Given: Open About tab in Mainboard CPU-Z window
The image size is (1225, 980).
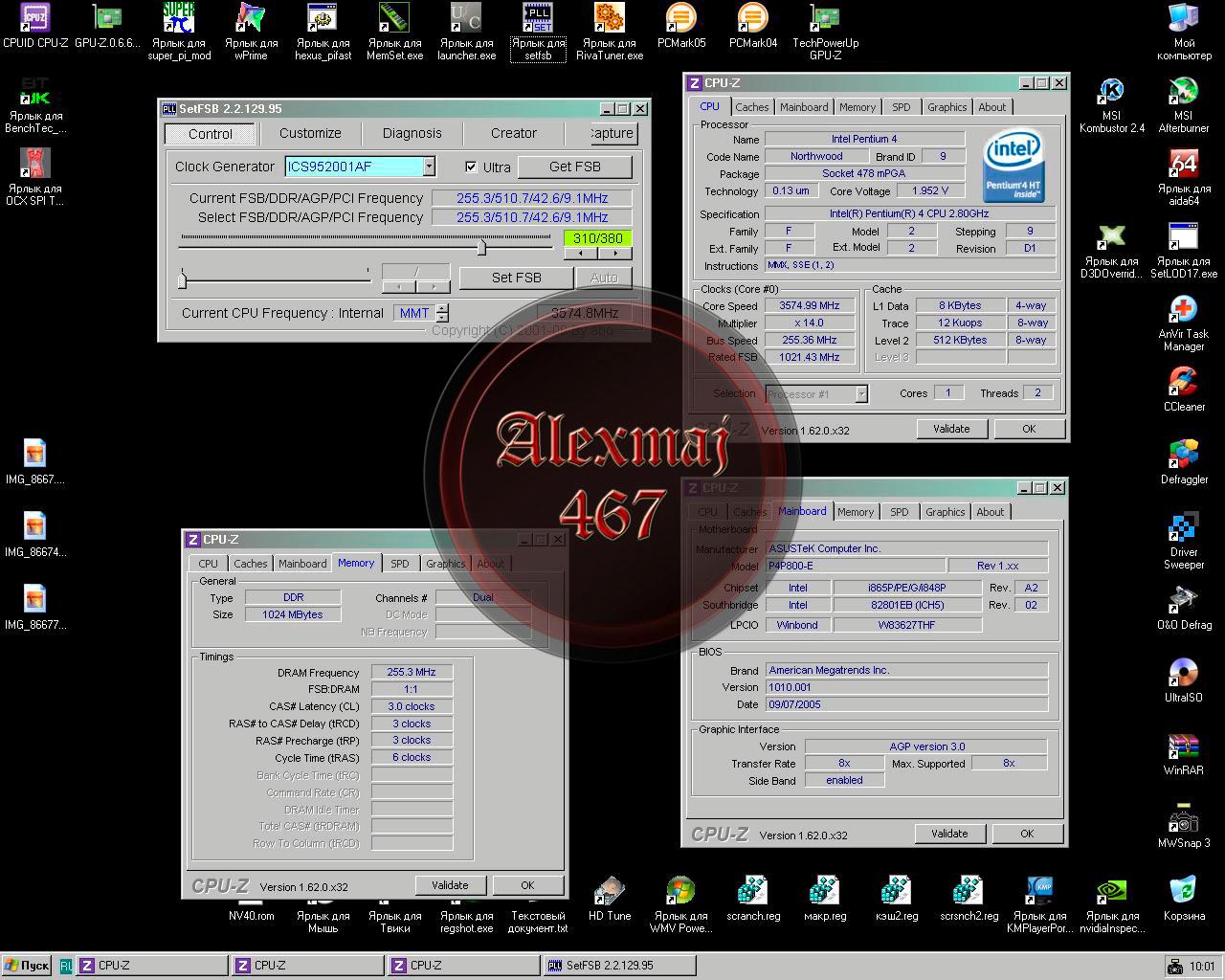Looking at the screenshot, I should coord(991,512).
